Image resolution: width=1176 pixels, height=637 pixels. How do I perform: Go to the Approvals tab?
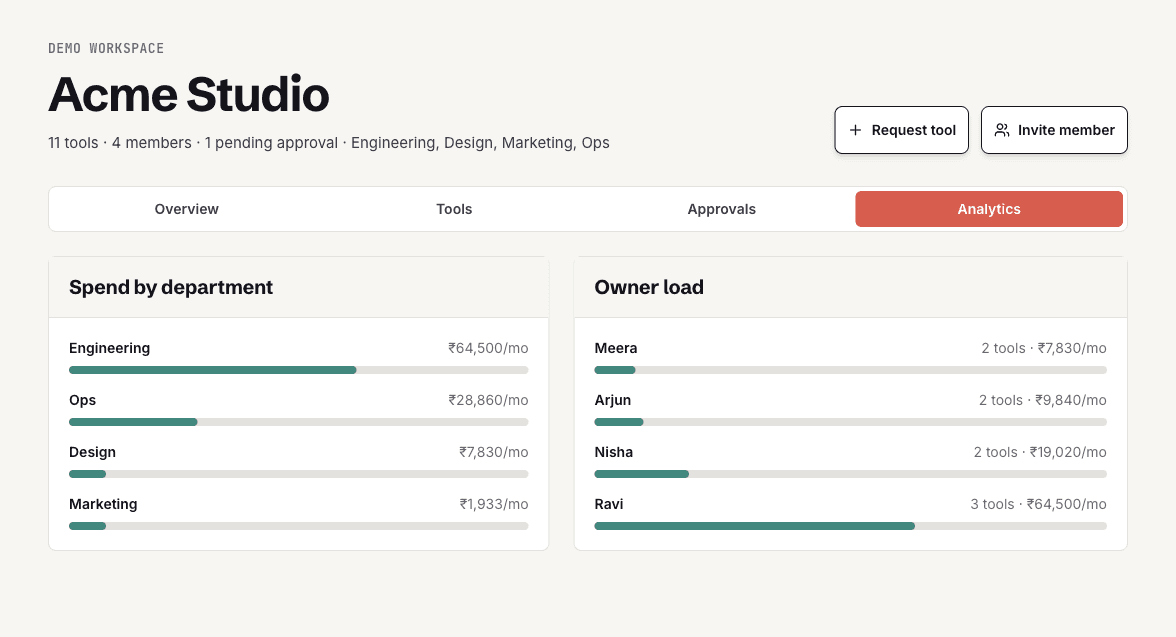tap(722, 209)
